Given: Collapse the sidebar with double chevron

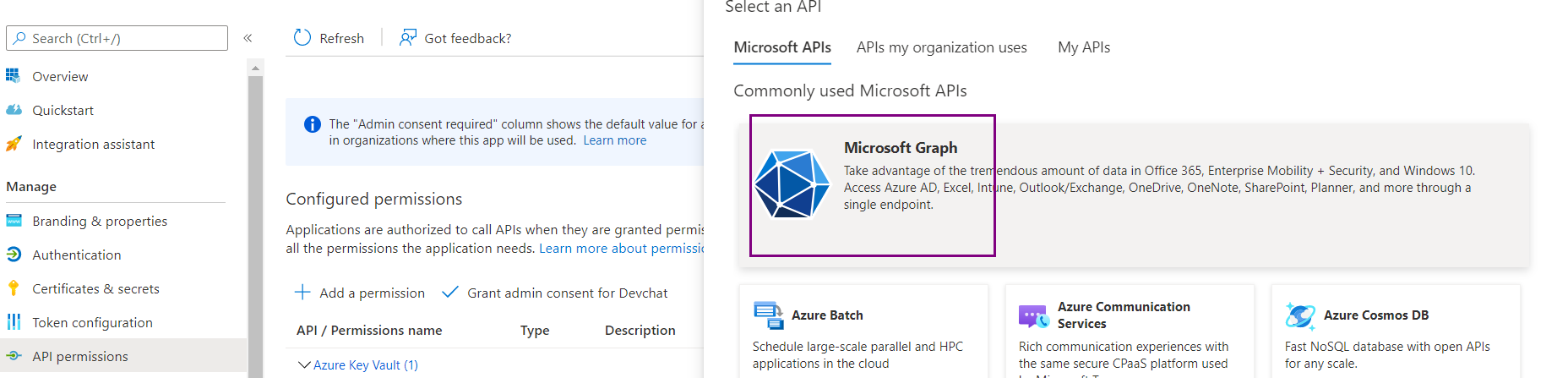Looking at the screenshot, I should pos(248,38).
